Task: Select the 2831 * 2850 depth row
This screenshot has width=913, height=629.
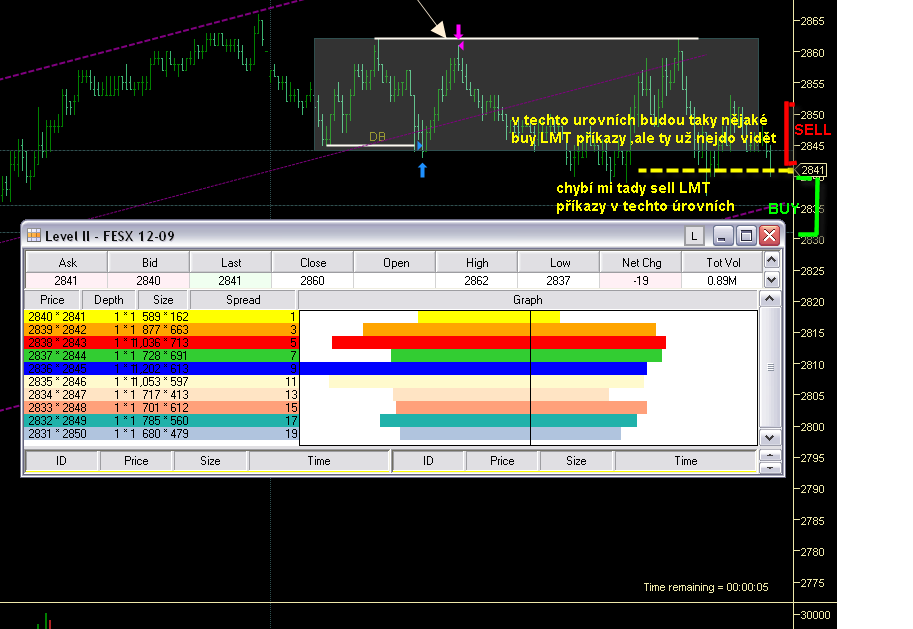Action: tap(161, 434)
